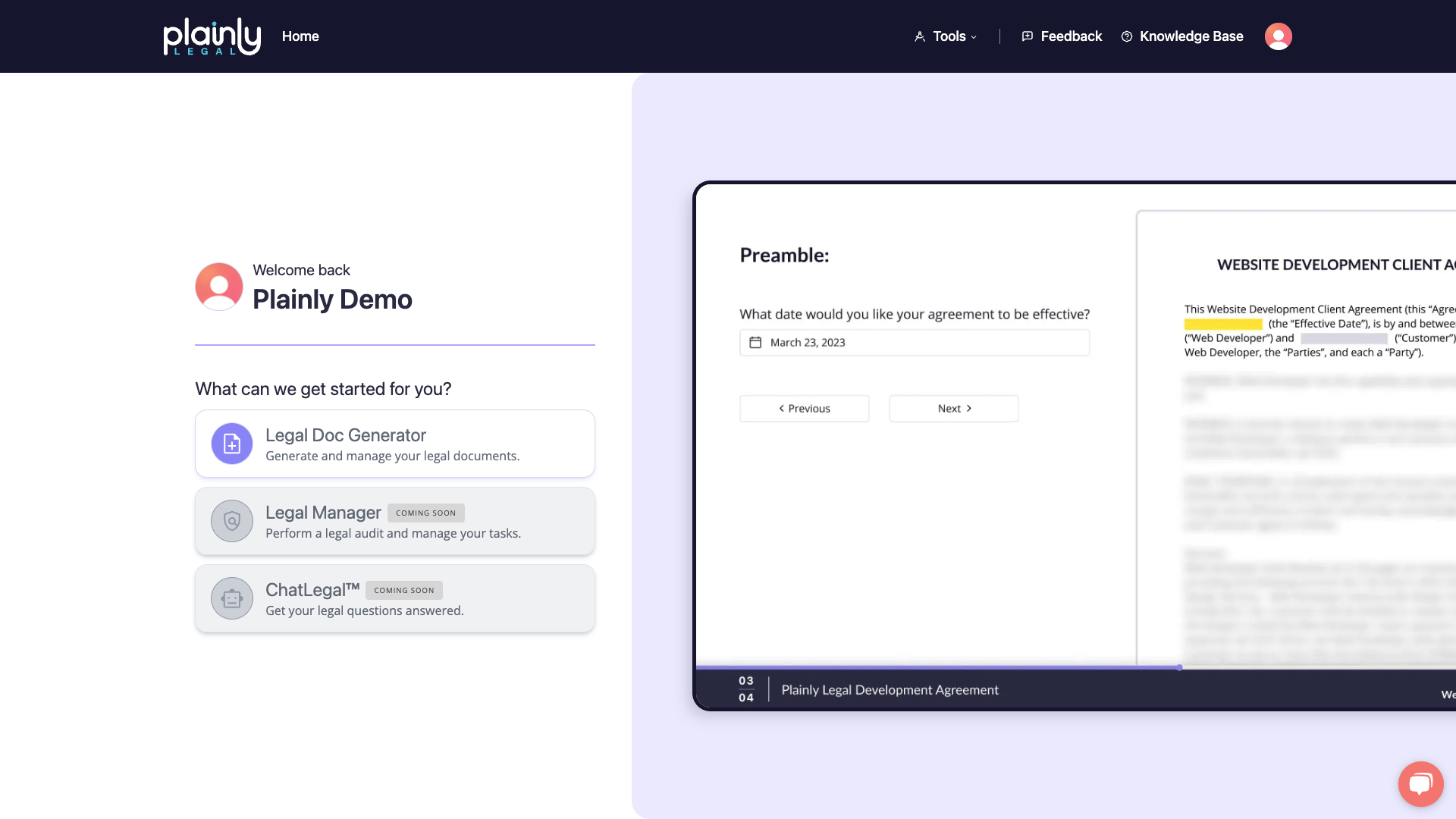Open the user avatar in top navigation
The height and width of the screenshot is (819, 1456).
(x=1278, y=36)
